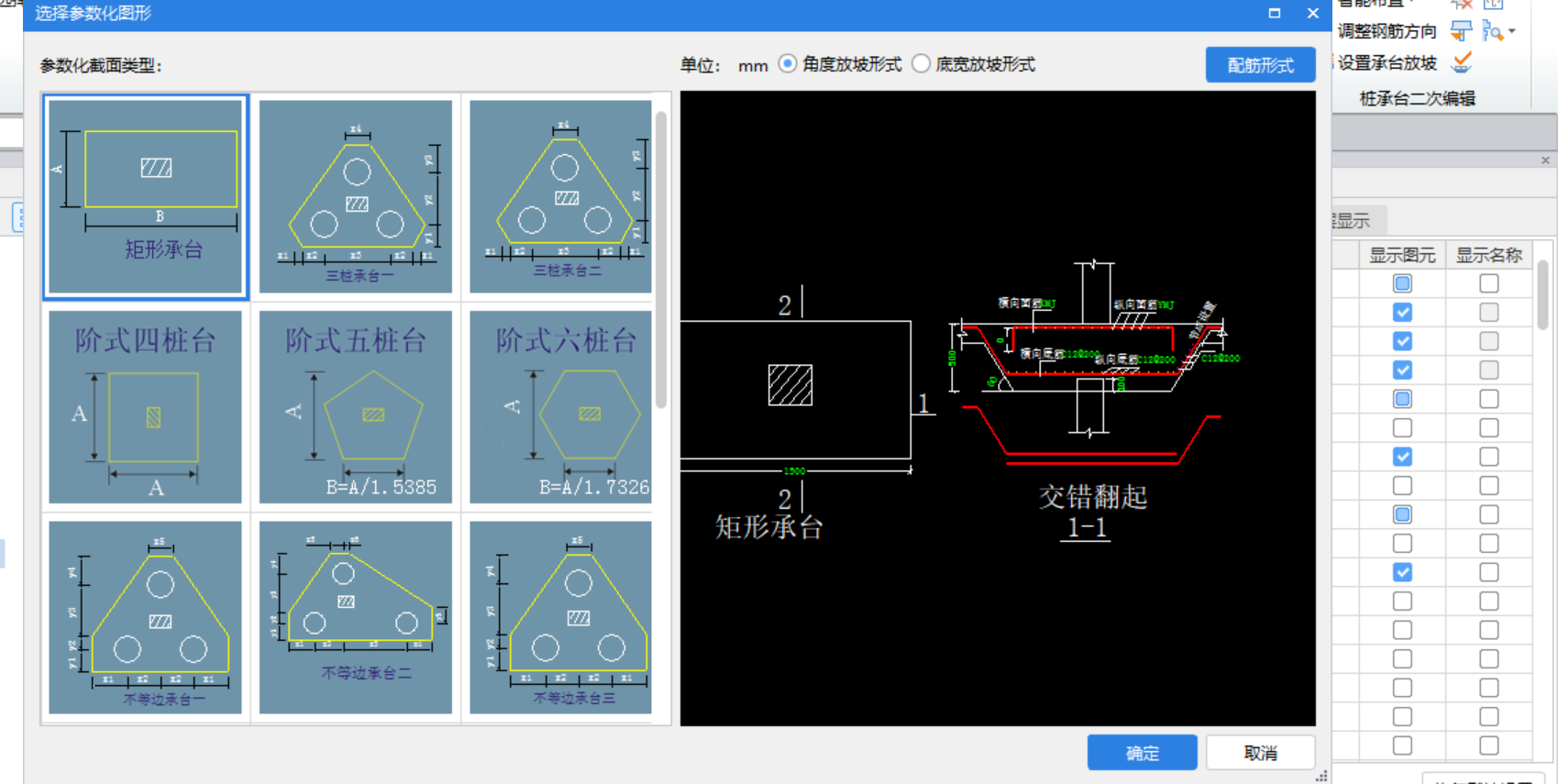
Task: Select 底宽放坡形式 radio option
Action: point(922,64)
